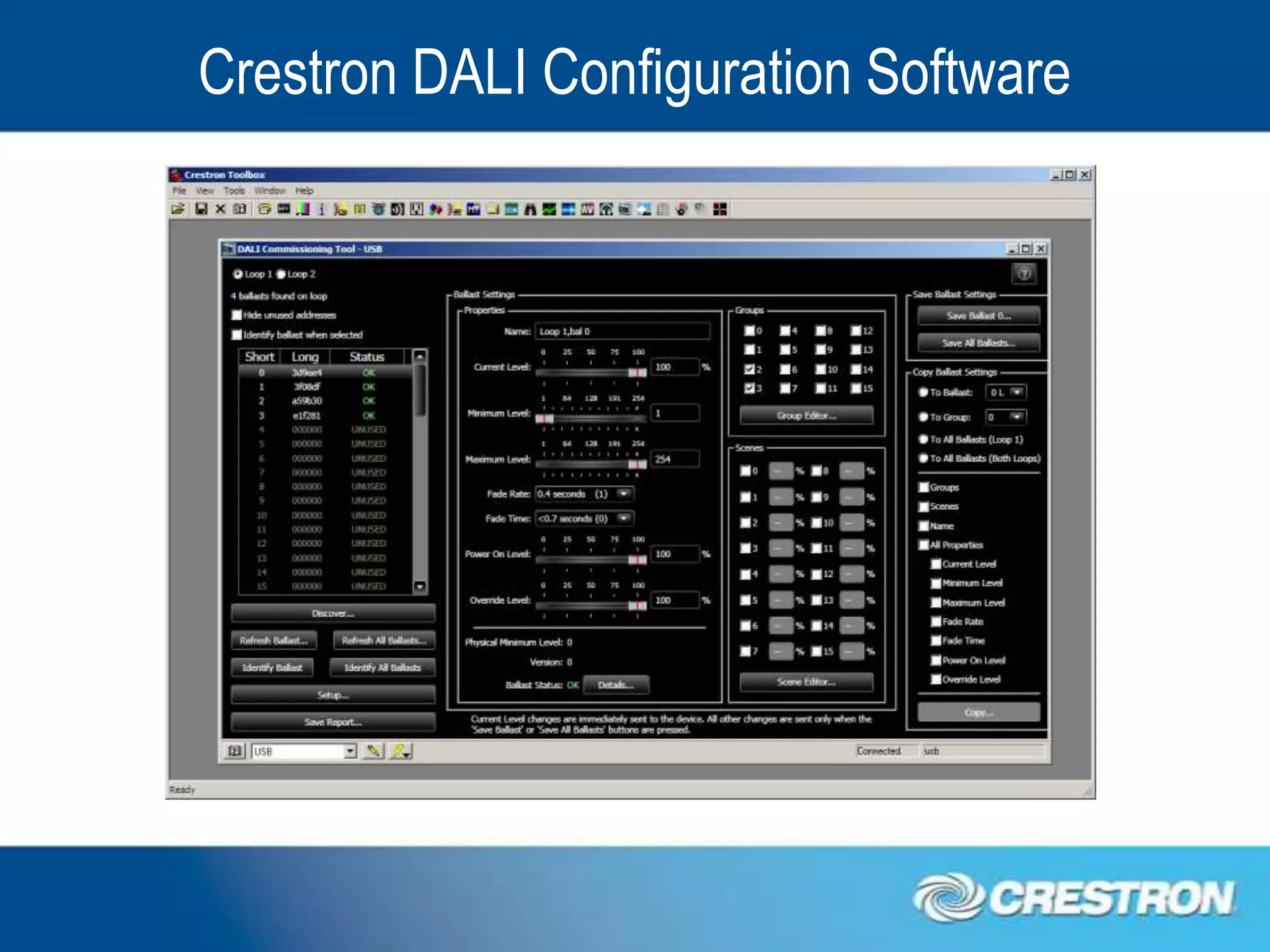Uncheck group 2 checkbox
The width and height of the screenshot is (1270, 952).
[x=749, y=369]
